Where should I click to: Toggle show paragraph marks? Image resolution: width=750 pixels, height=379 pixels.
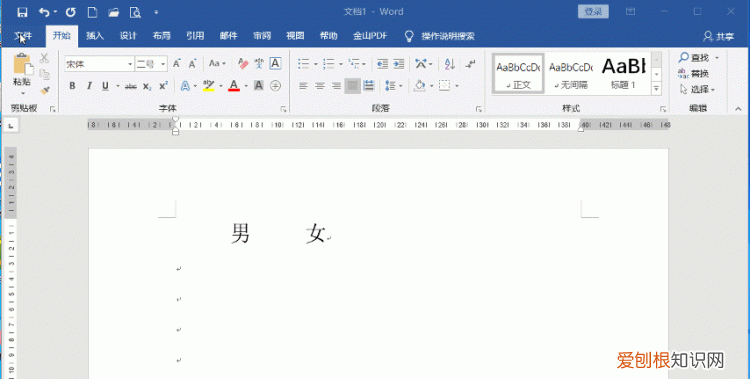point(471,64)
